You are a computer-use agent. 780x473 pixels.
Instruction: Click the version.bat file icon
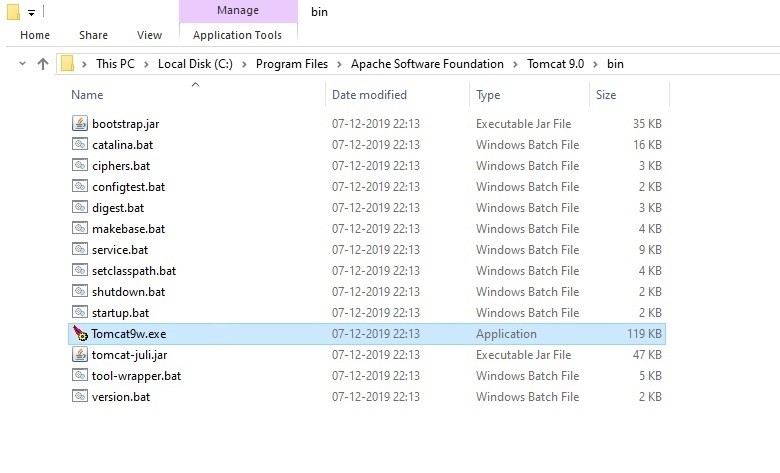coord(80,396)
